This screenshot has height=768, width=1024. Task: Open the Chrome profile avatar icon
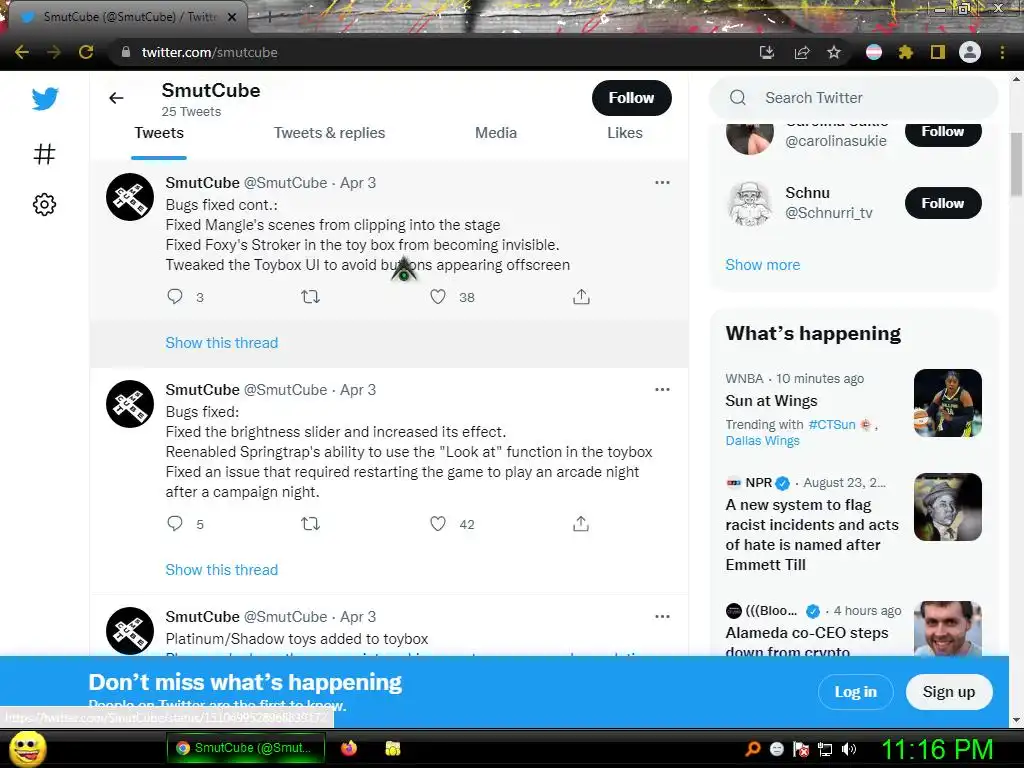[x=970, y=52]
